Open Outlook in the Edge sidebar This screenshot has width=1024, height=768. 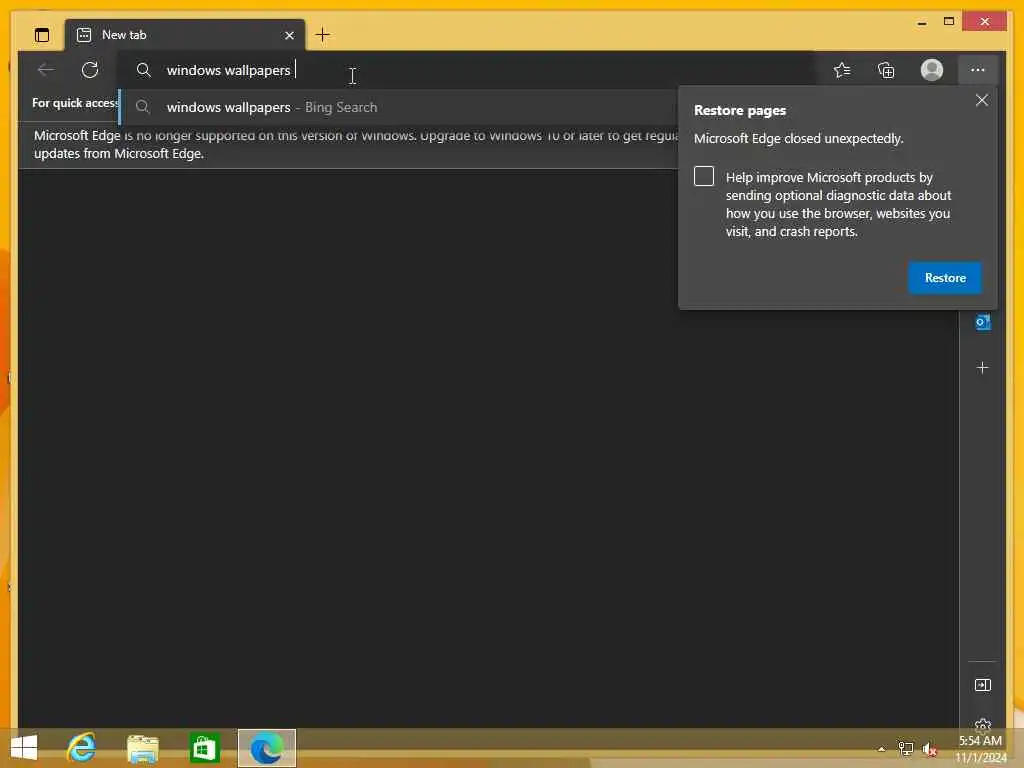click(x=982, y=322)
